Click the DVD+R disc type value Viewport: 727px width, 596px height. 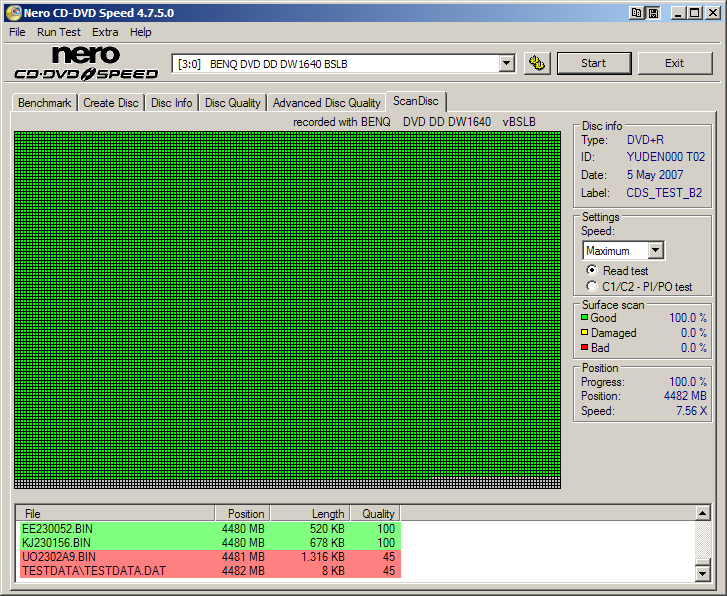click(x=645, y=140)
